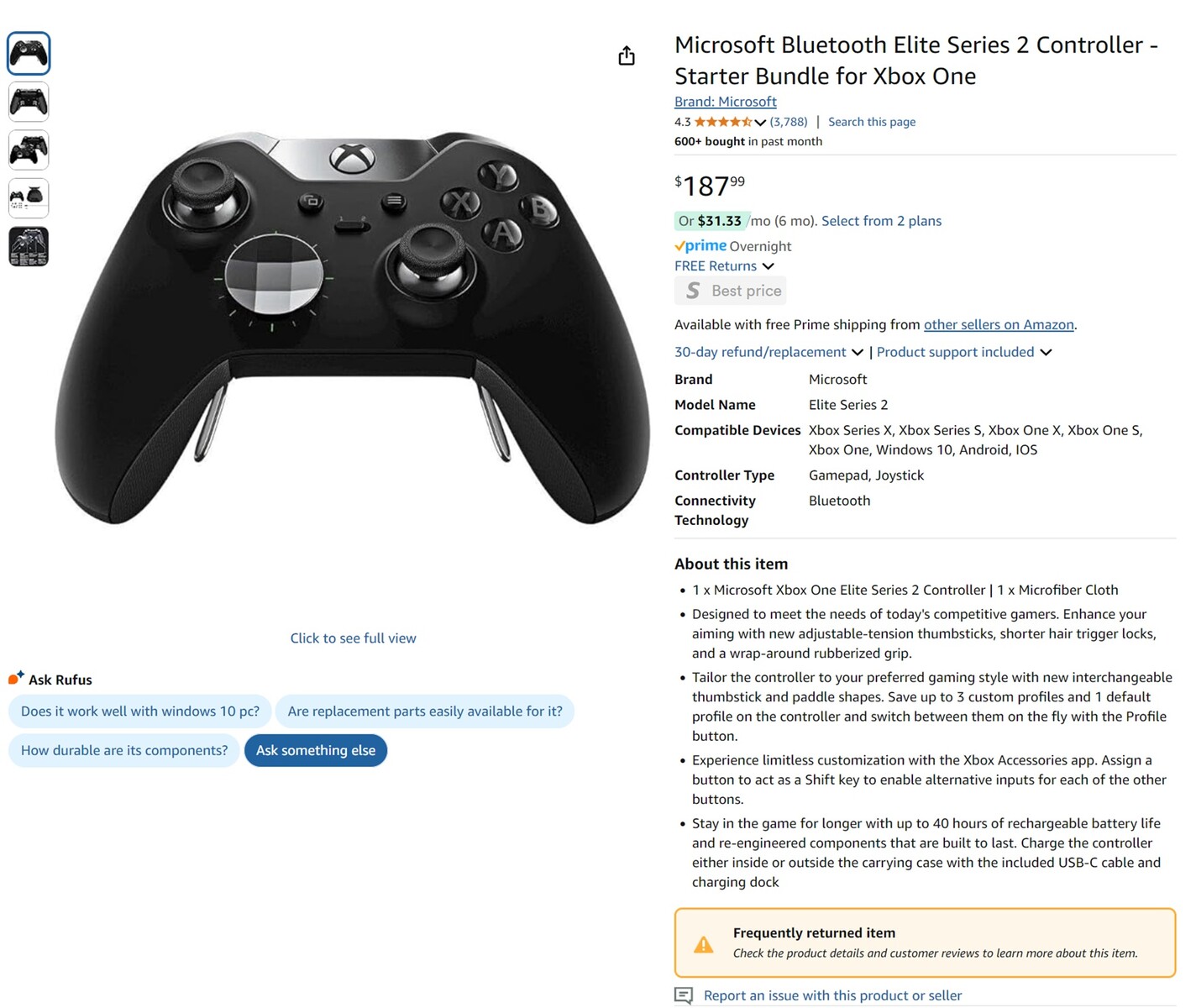1196x1008 pixels.
Task: Click the share icon above product image
Action: [627, 56]
